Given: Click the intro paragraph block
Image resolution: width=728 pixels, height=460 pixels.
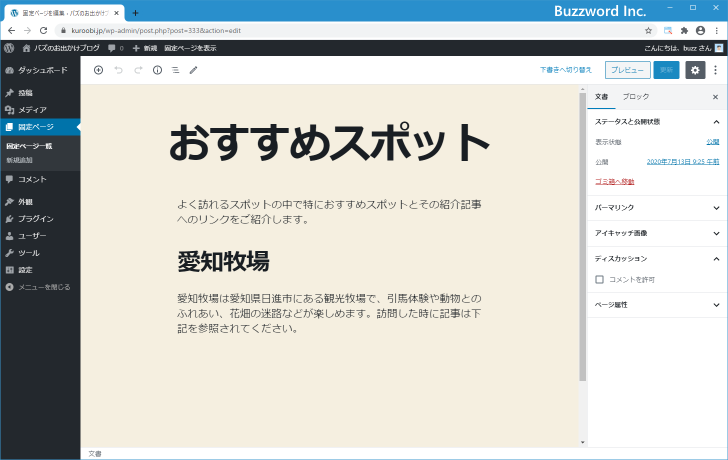Looking at the screenshot, I should click(330, 212).
